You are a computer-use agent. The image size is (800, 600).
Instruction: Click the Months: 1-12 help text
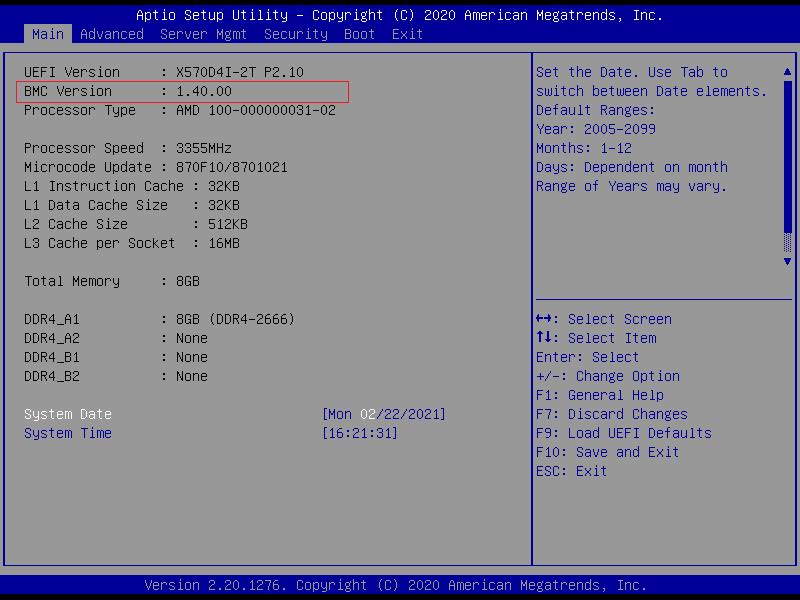pos(584,148)
